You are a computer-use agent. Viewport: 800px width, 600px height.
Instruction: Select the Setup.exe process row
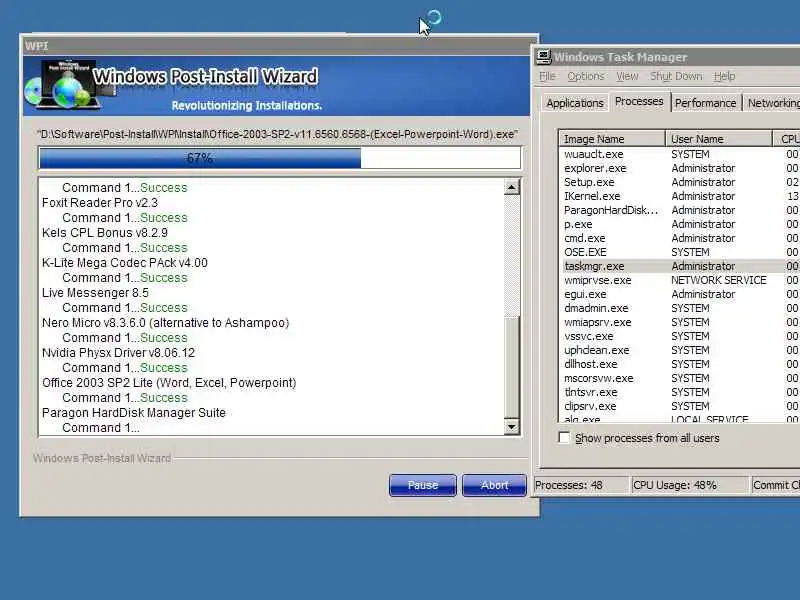pyautogui.click(x=679, y=182)
